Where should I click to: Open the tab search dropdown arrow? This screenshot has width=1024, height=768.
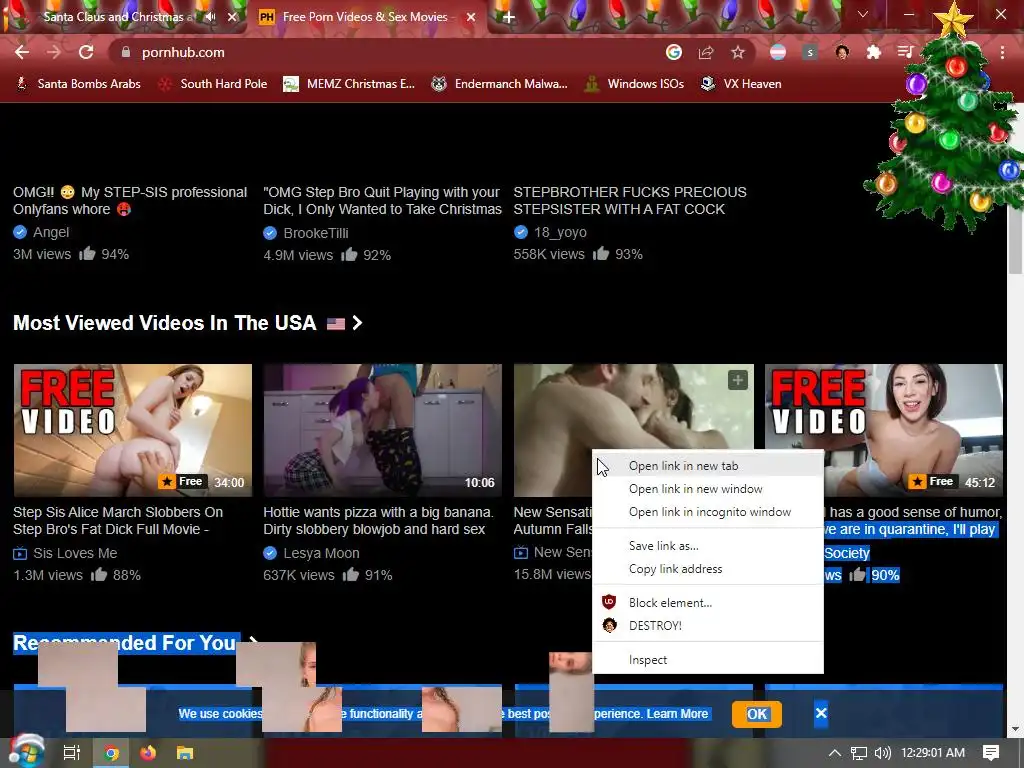click(863, 14)
